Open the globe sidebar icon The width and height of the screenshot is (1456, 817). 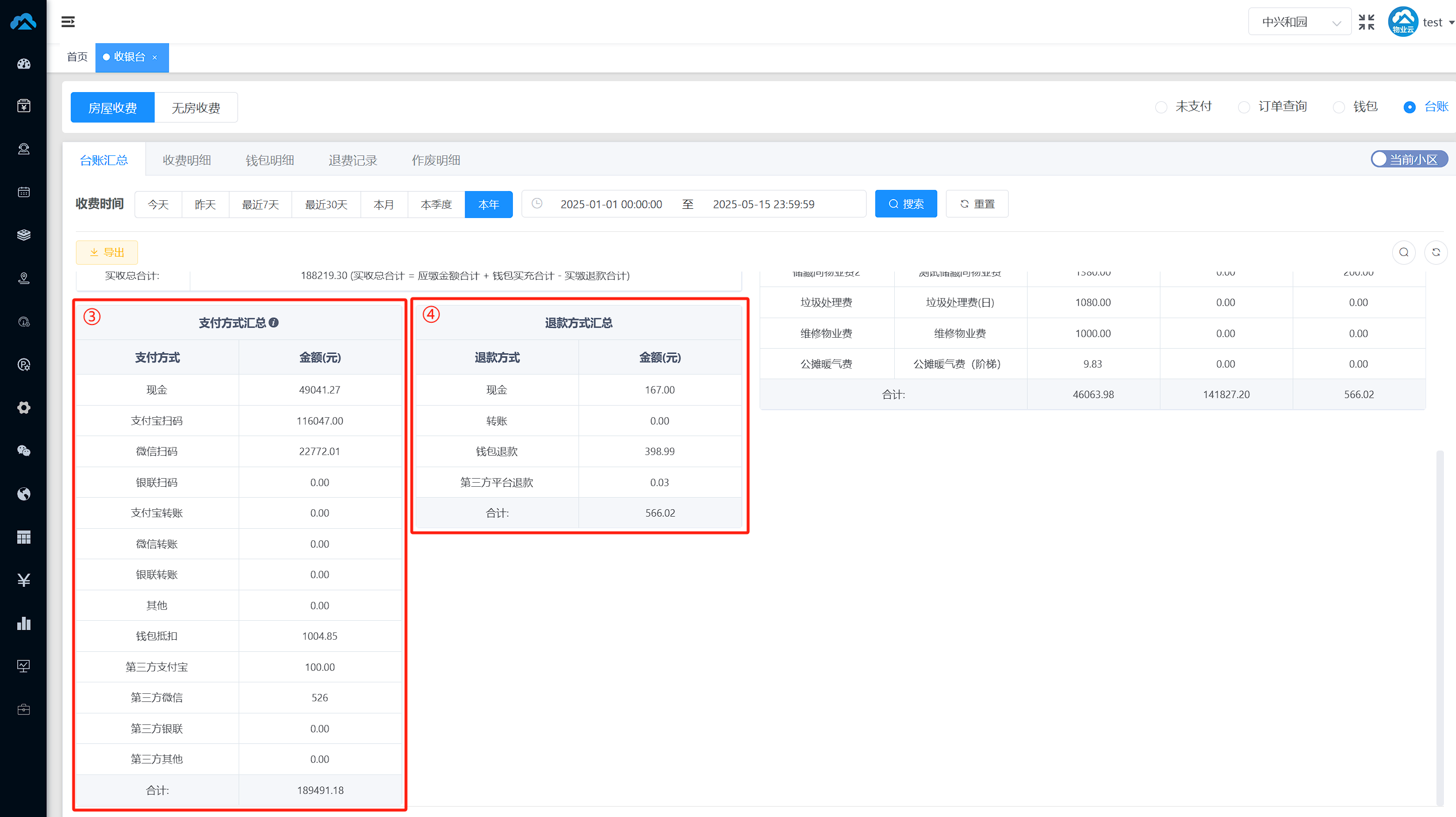click(24, 494)
